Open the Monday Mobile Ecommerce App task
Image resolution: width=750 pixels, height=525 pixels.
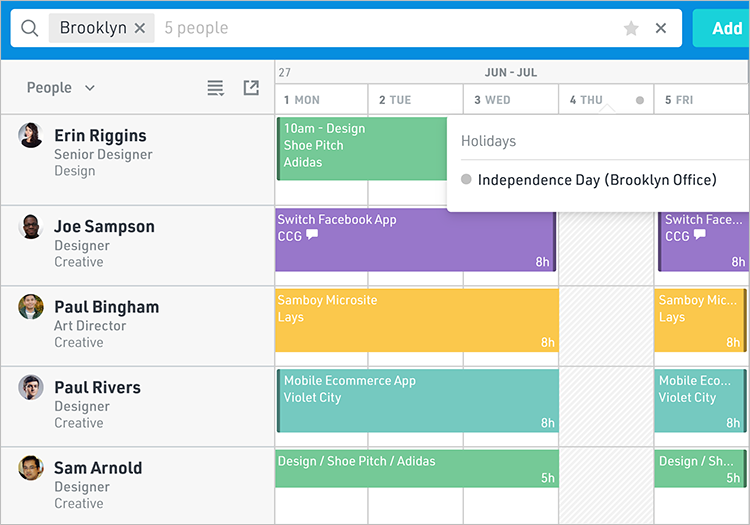pyautogui.click(x=418, y=401)
